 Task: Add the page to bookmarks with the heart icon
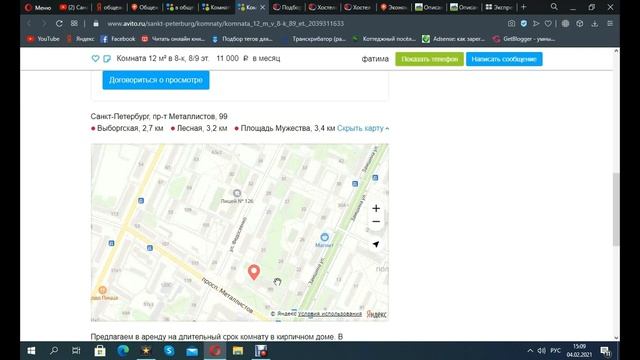tap(548, 24)
